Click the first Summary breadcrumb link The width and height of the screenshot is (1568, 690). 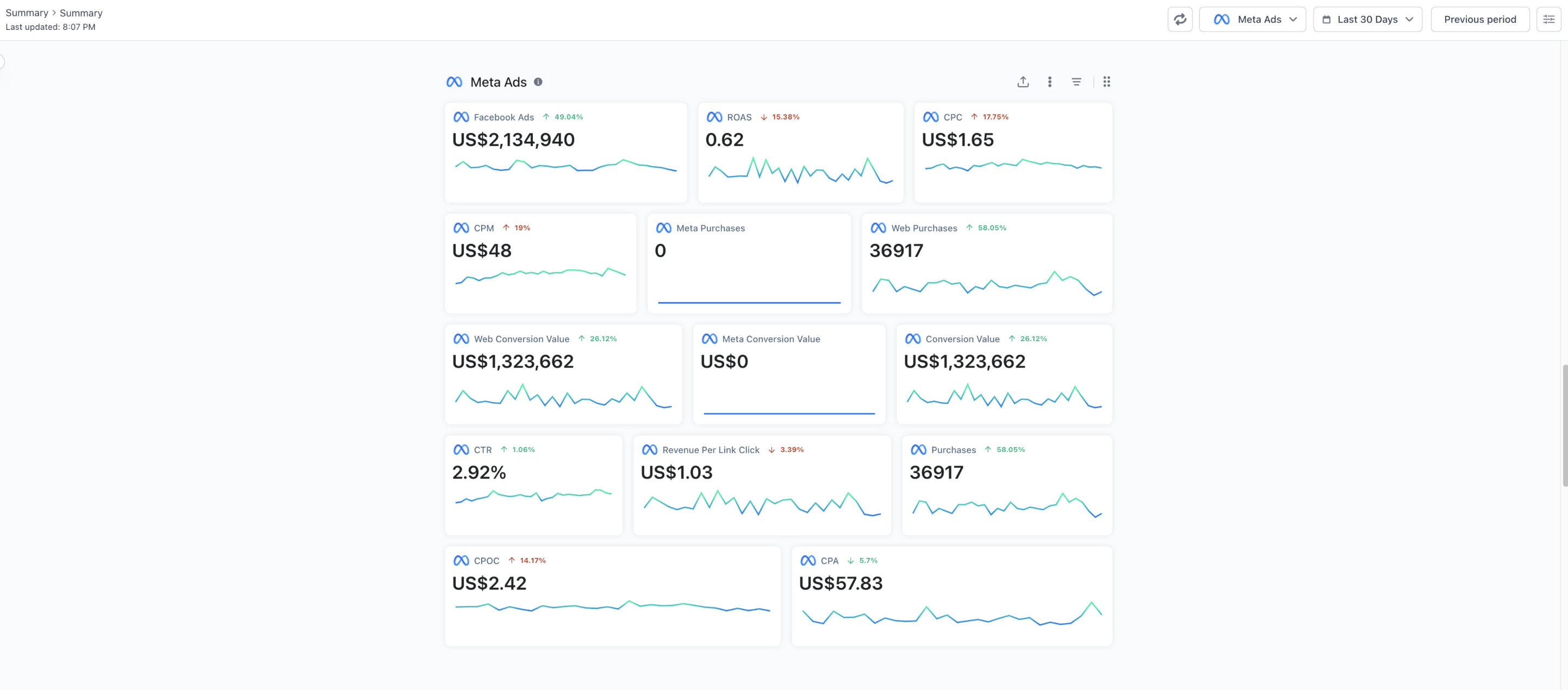[x=27, y=13]
